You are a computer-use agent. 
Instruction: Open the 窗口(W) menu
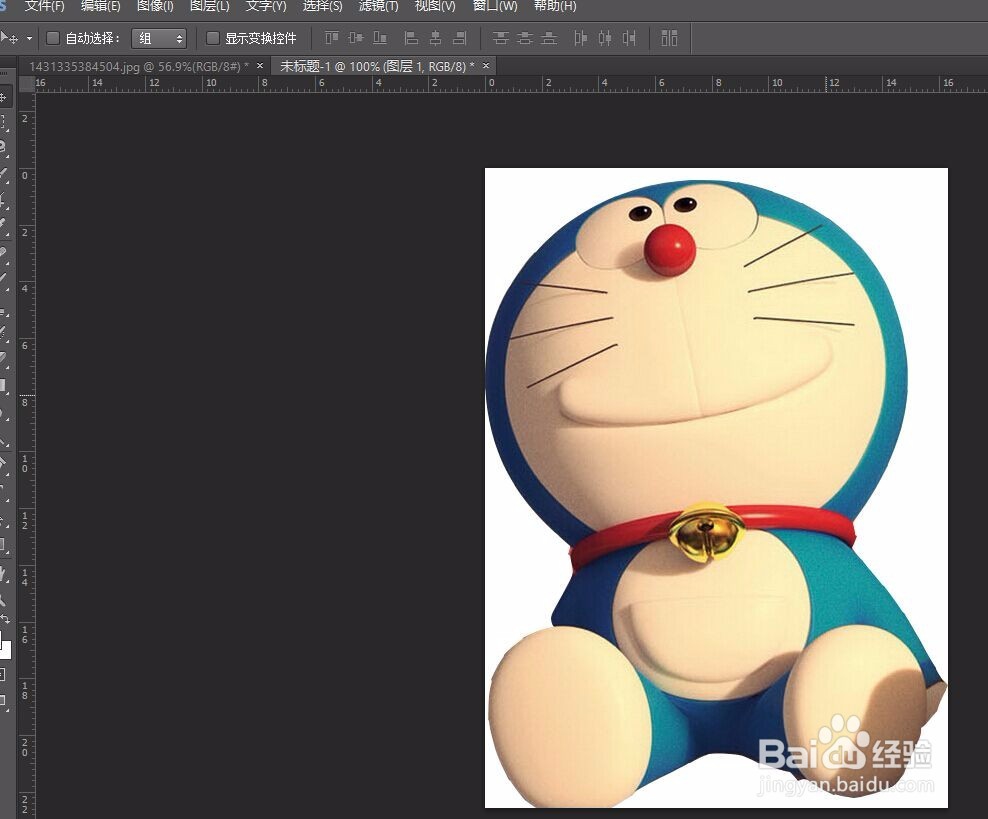pyautogui.click(x=495, y=6)
